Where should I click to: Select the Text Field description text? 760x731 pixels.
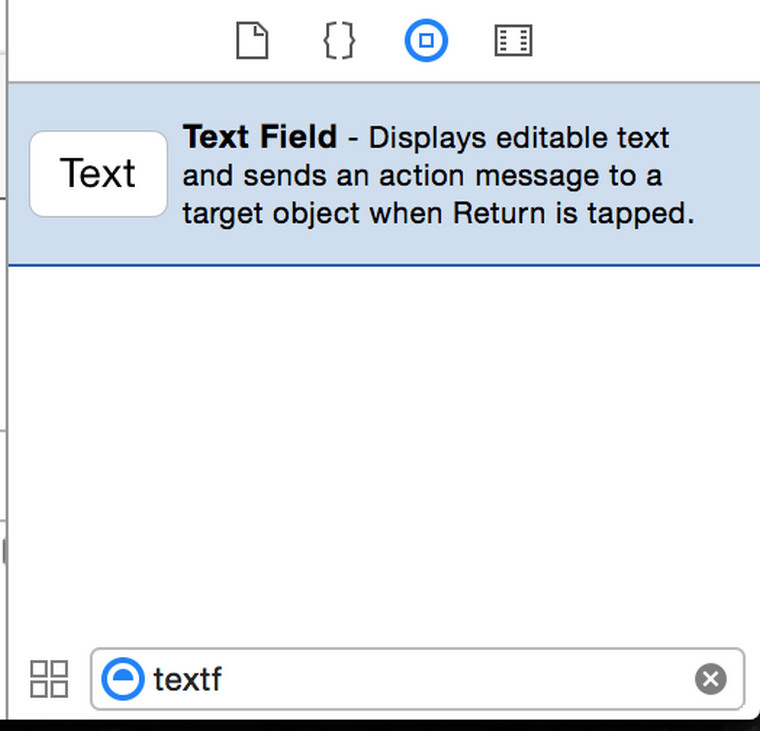(520, 138)
